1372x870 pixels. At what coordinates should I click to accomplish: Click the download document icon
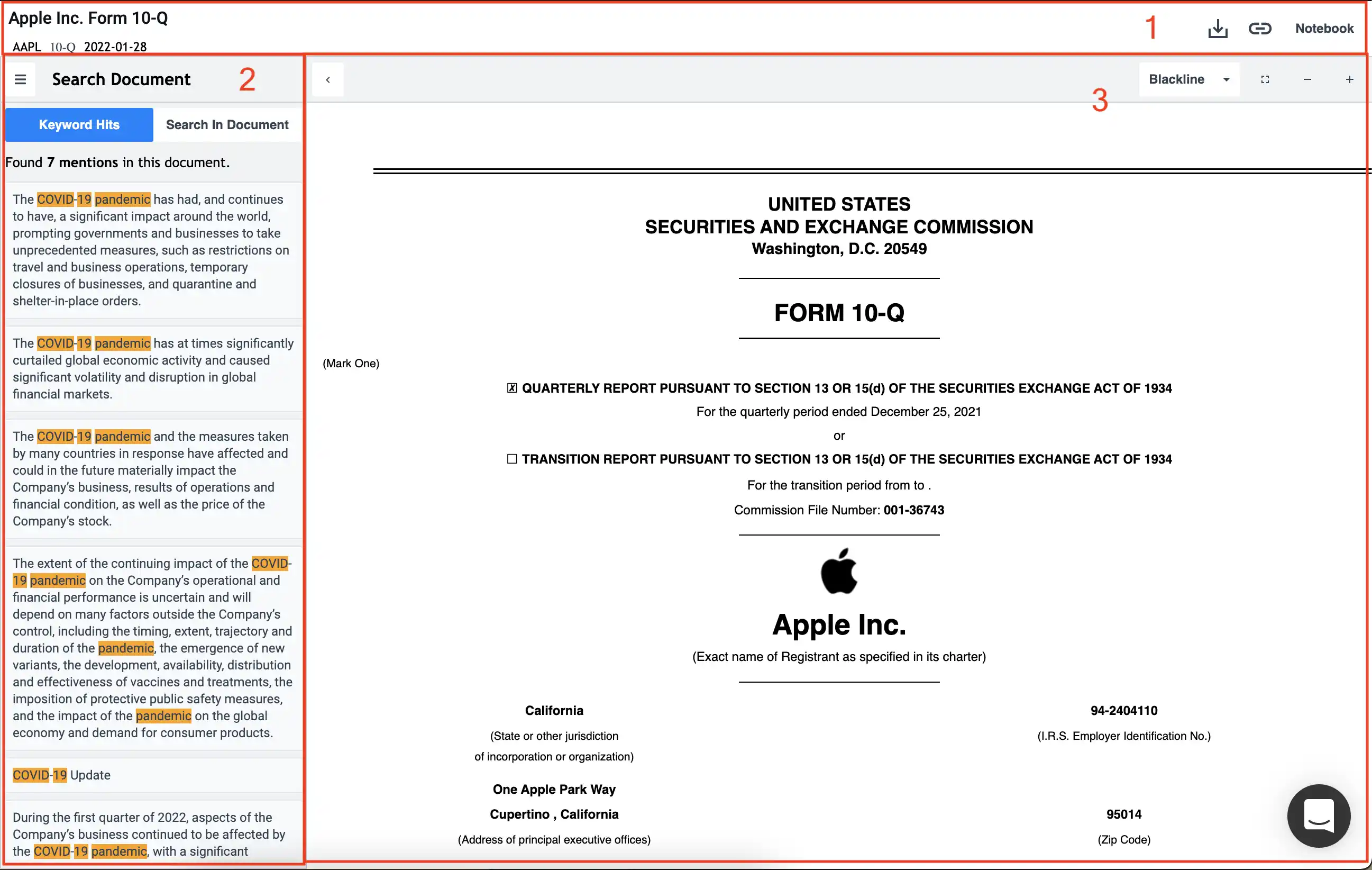pos(1218,29)
